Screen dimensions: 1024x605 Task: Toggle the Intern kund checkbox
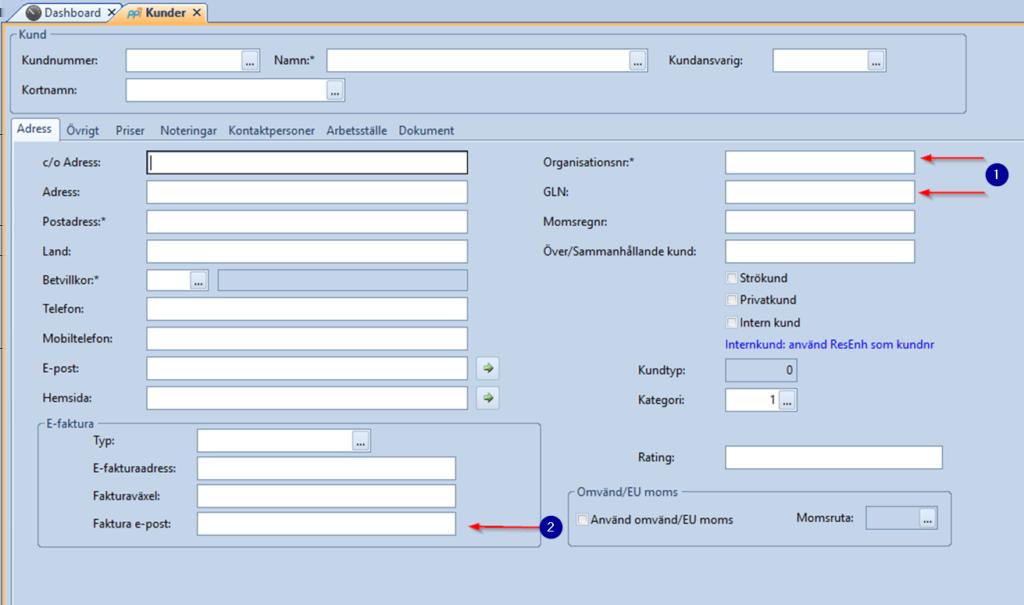[x=731, y=323]
